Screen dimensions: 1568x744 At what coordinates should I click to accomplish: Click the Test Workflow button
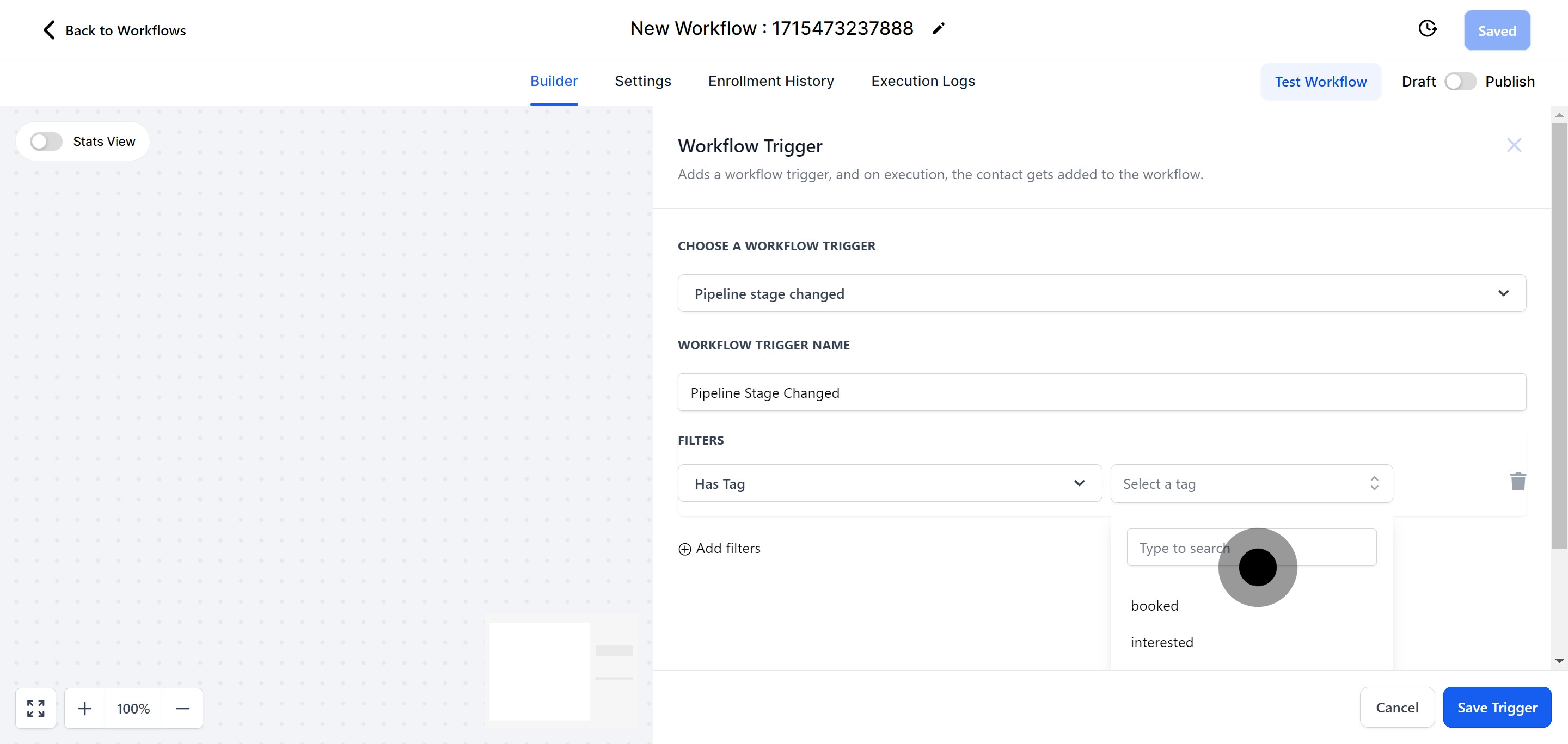[1320, 82]
